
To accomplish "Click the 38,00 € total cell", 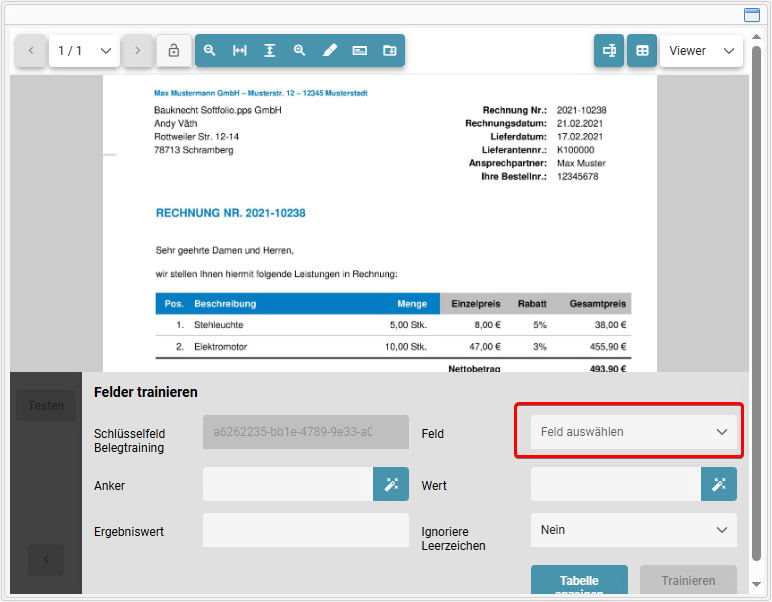I will pyautogui.click(x=611, y=325).
